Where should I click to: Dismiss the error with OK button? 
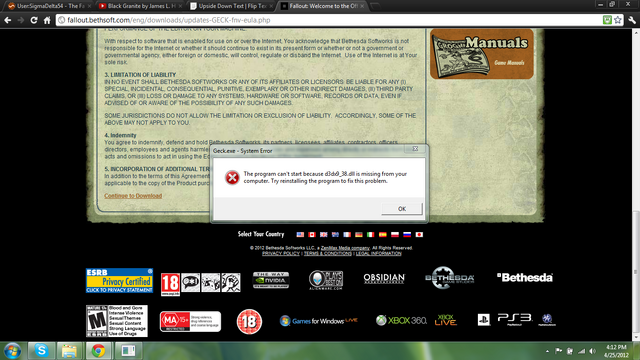pyautogui.click(x=402, y=209)
